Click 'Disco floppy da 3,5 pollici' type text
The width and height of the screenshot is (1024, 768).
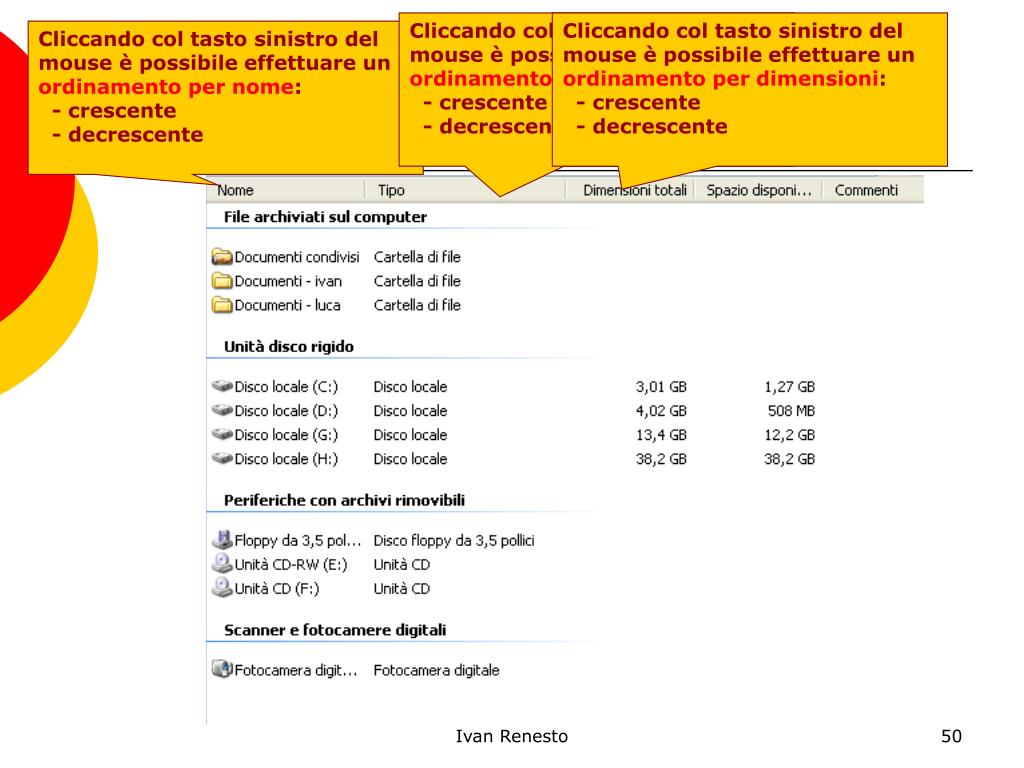pyautogui.click(x=454, y=541)
